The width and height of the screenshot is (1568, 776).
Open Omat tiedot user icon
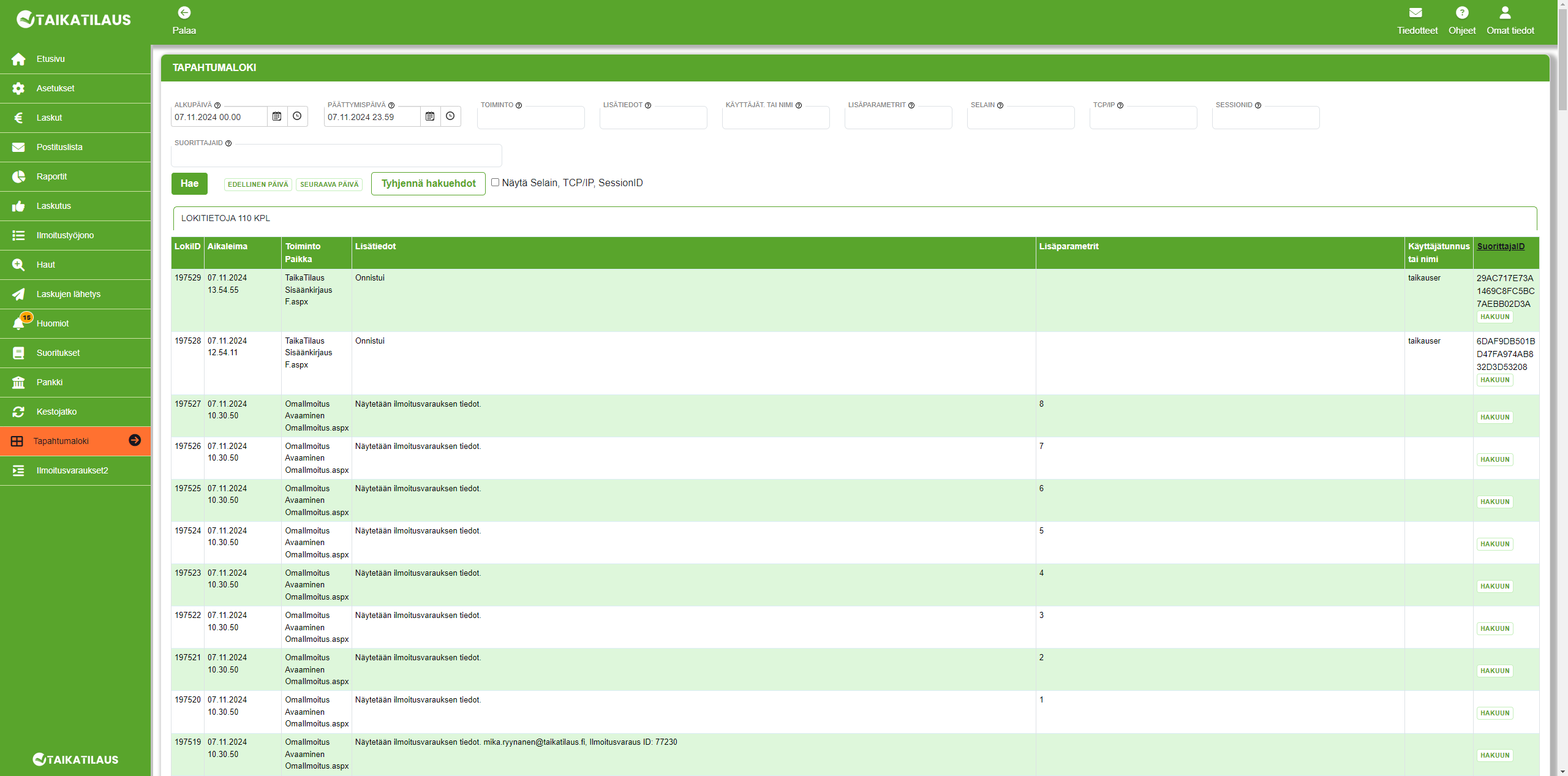pos(1504,13)
